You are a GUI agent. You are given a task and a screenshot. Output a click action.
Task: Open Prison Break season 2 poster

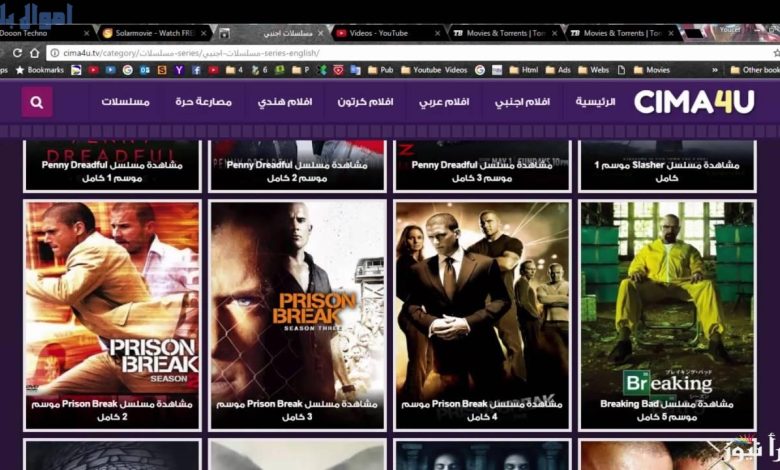coord(112,315)
